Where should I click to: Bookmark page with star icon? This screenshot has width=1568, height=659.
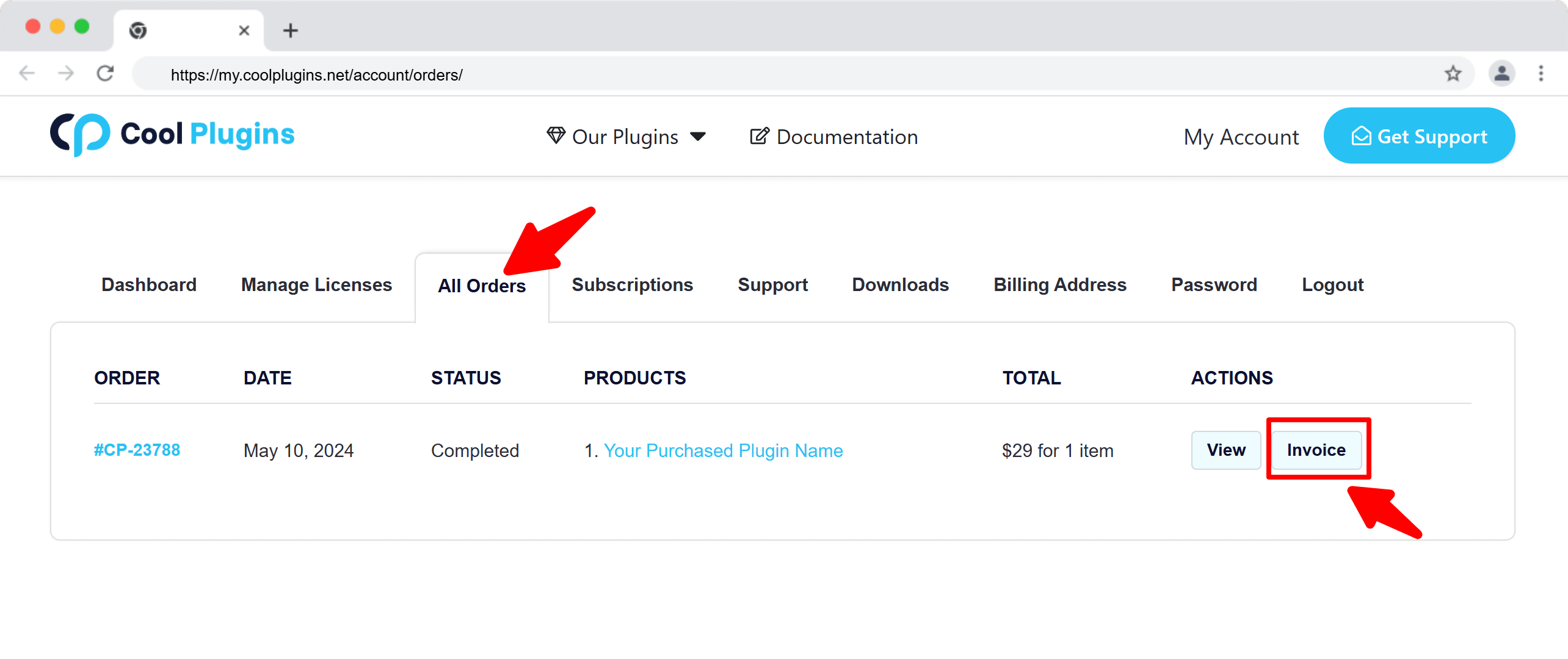pos(1453,74)
